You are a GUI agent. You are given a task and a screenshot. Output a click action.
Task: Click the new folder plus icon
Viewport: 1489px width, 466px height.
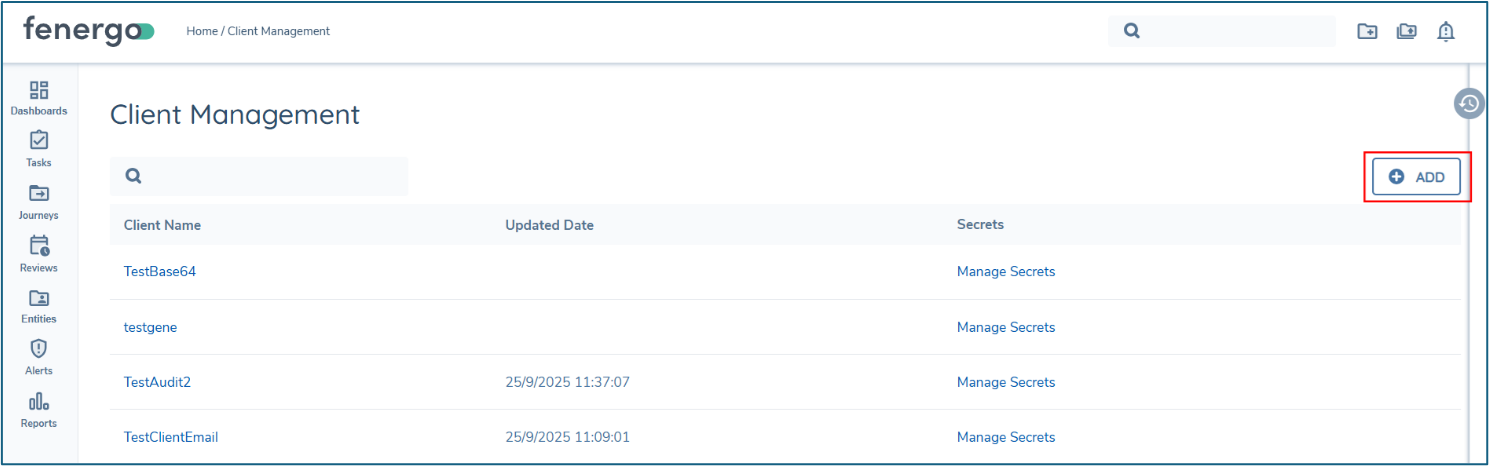pos(1367,32)
